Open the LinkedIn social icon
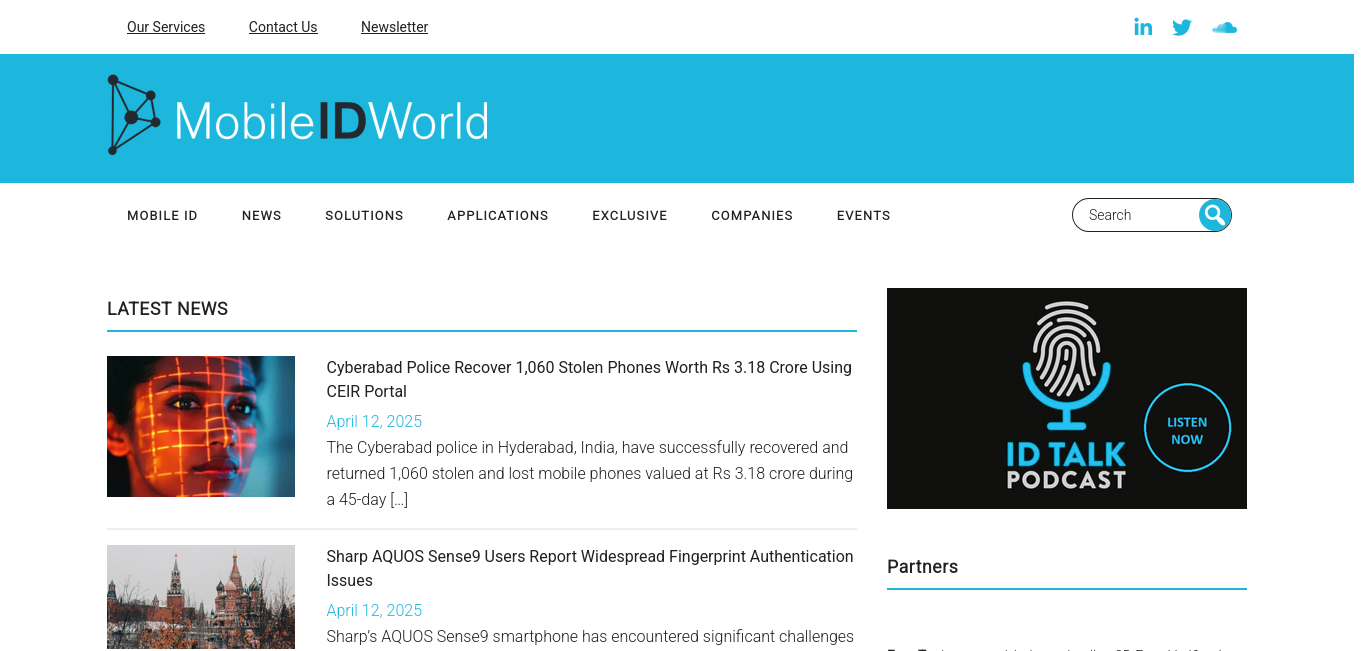Screen dimensions: 1366x651 point(1143,27)
